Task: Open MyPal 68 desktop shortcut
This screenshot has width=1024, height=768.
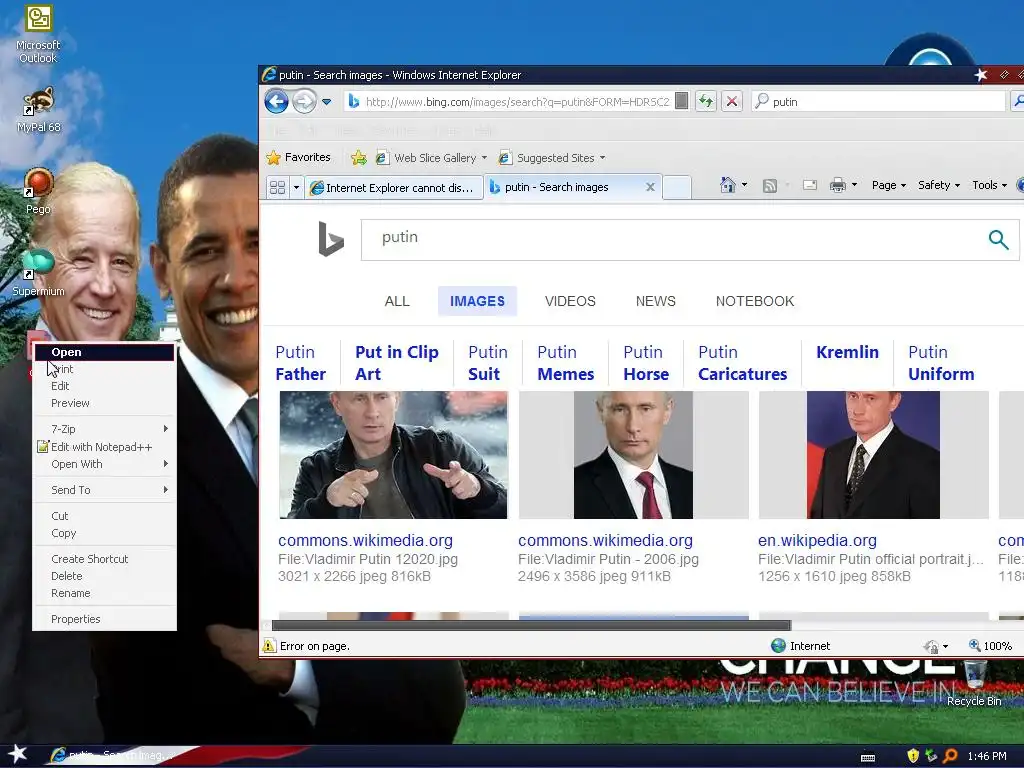Action: pyautogui.click(x=38, y=110)
